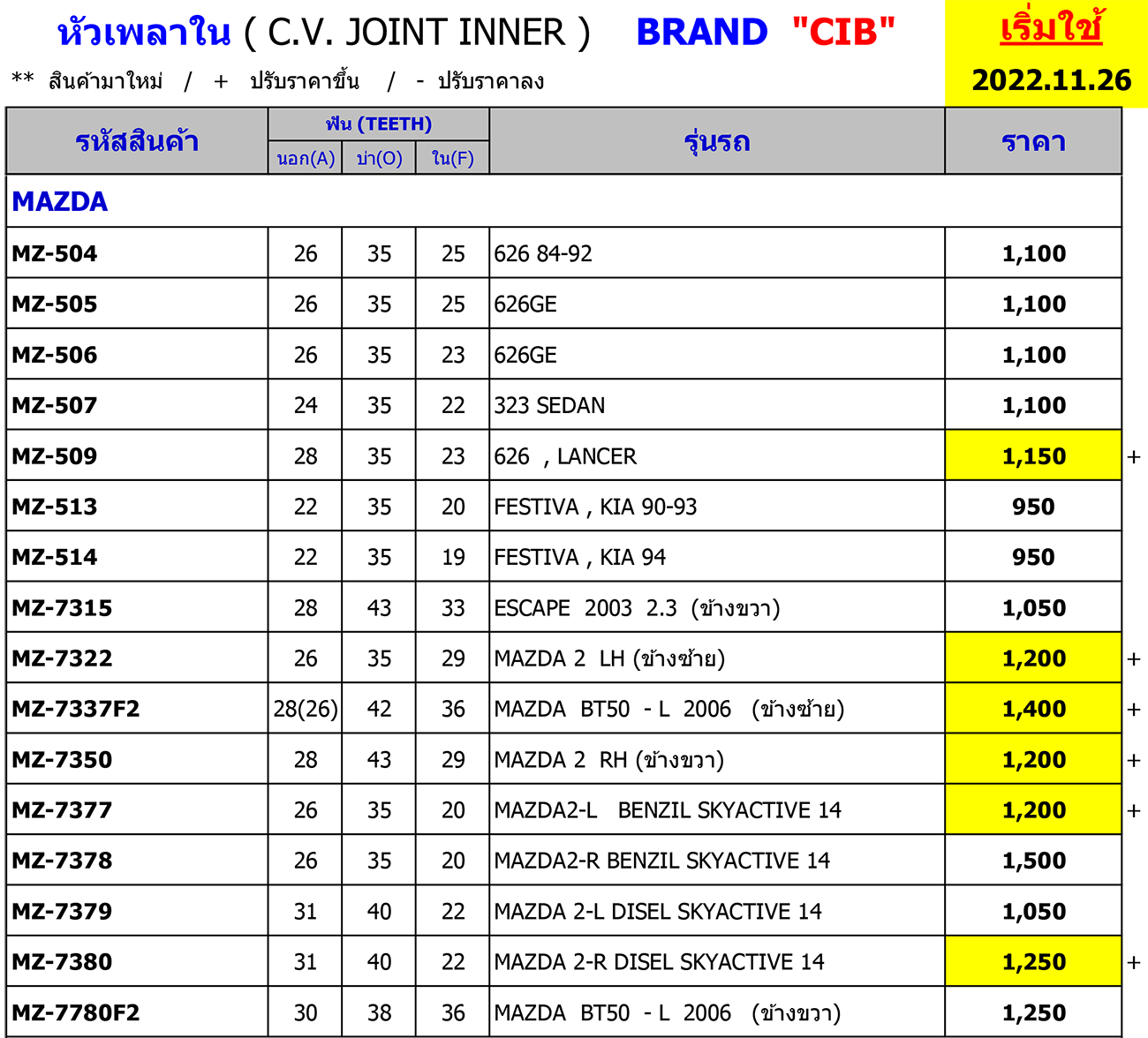Select product code MZ-505
Image resolution: width=1148 pixels, height=1038 pixels.
coord(55,305)
